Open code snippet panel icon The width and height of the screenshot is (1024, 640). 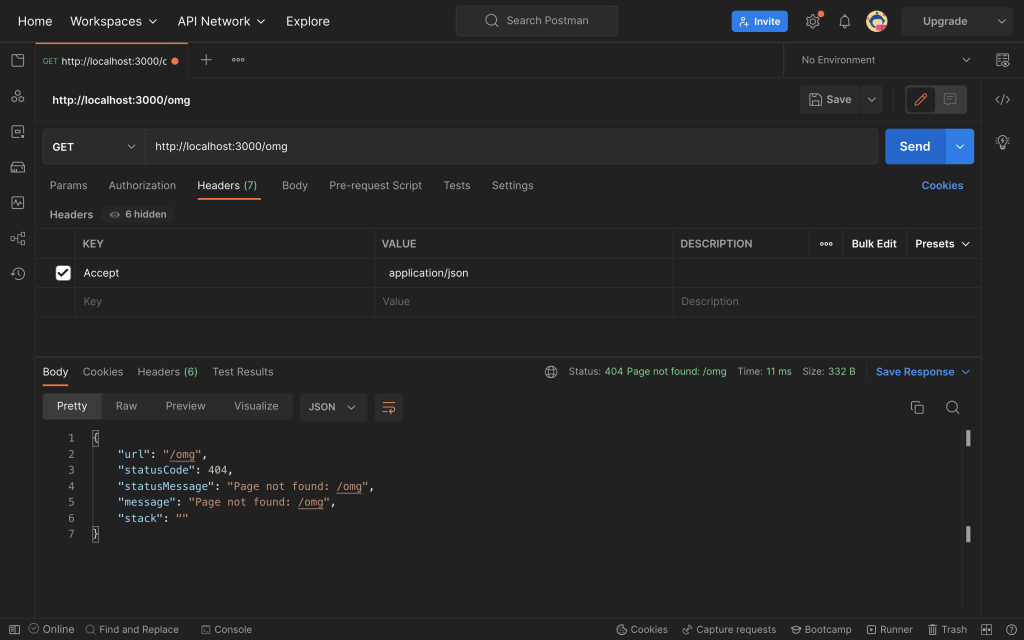click(x=1002, y=99)
